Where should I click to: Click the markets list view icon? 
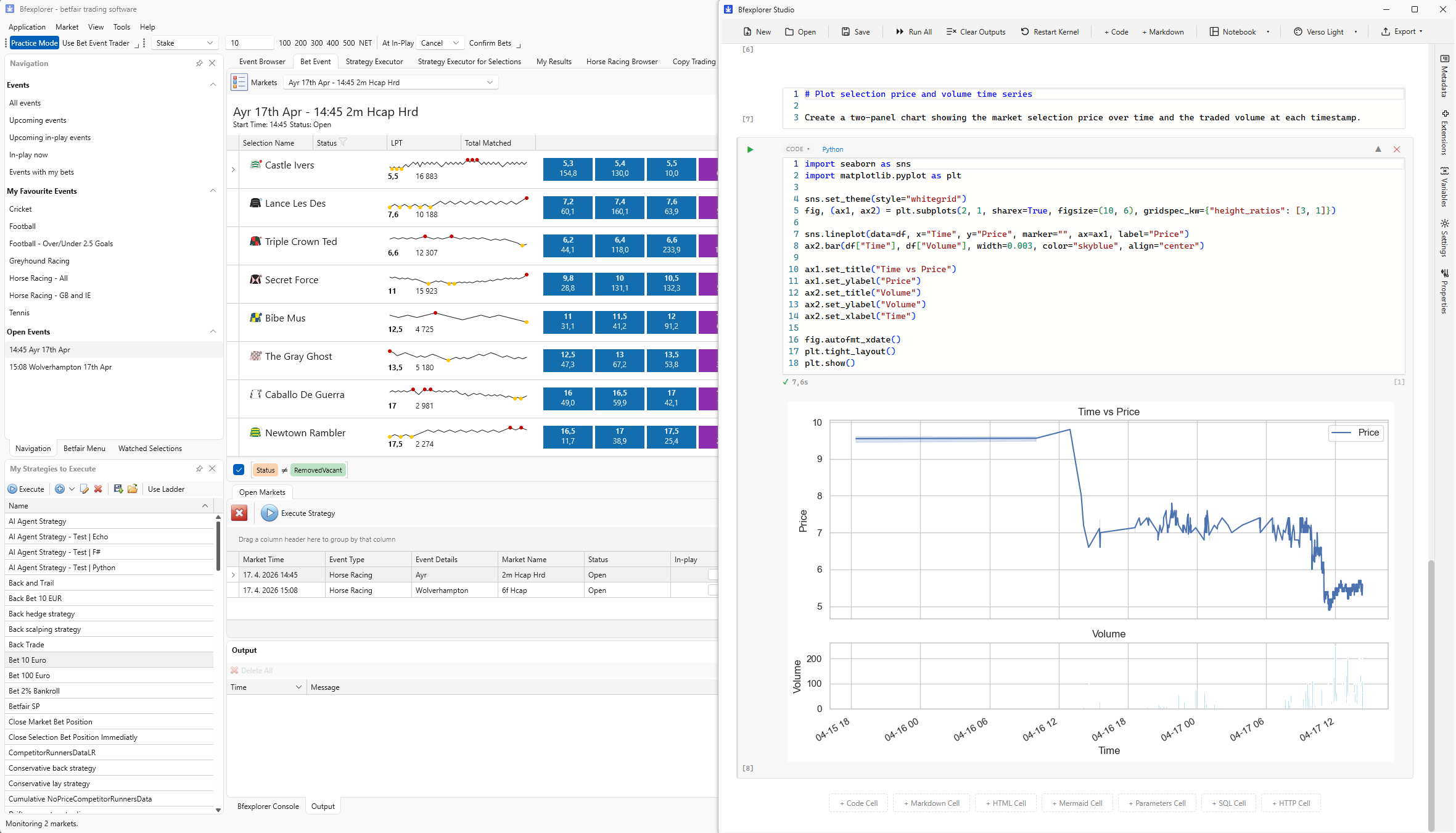(x=239, y=82)
